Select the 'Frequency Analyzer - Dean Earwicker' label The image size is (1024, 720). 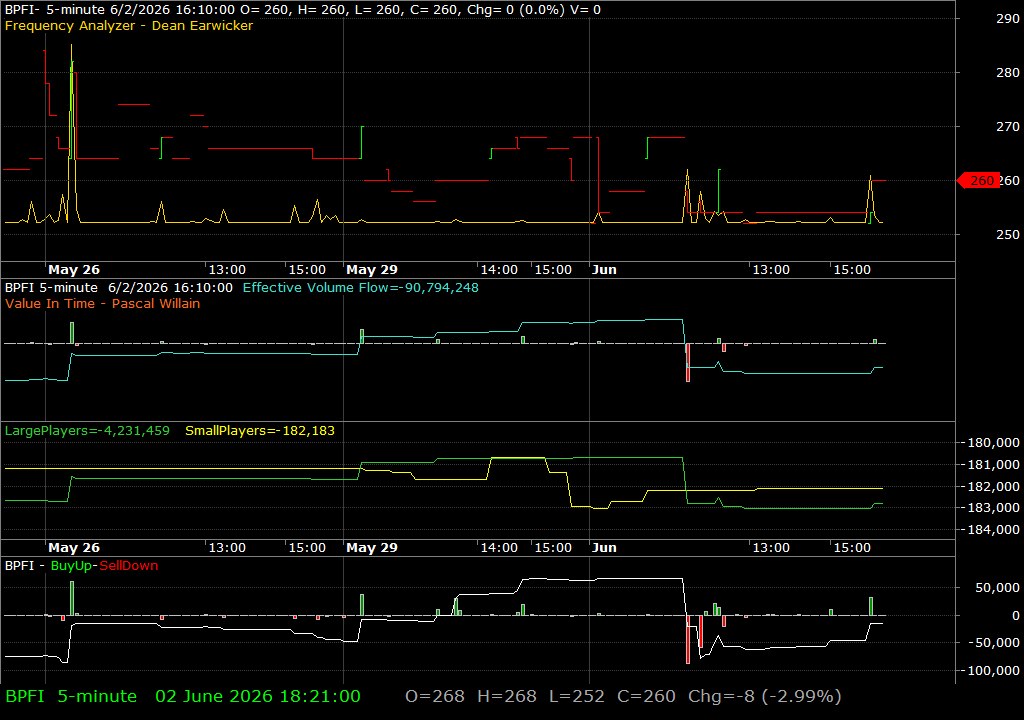pos(129,25)
